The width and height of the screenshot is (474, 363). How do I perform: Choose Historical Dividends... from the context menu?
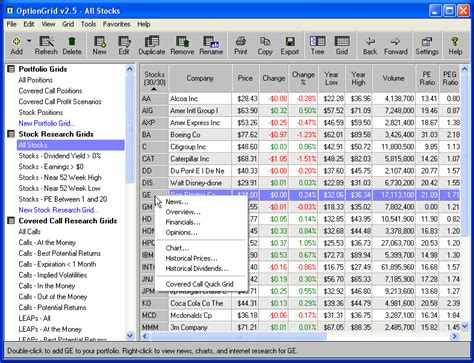click(201, 269)
